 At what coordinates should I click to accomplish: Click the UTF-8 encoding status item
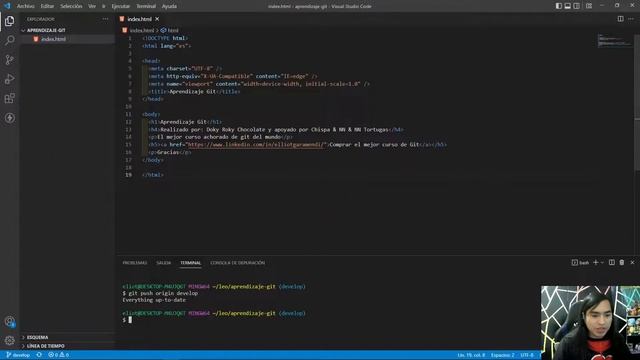click(527, 355)
